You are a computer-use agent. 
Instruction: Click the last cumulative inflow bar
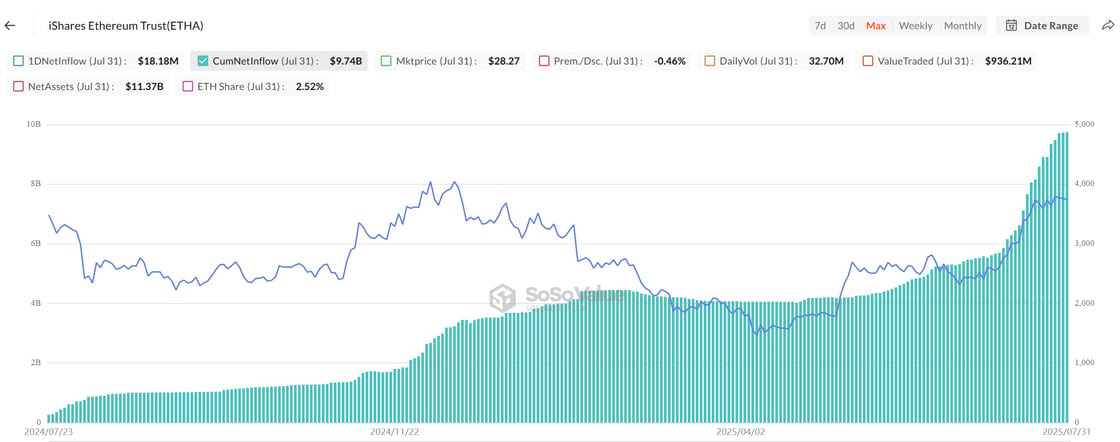click(1067, 277)
